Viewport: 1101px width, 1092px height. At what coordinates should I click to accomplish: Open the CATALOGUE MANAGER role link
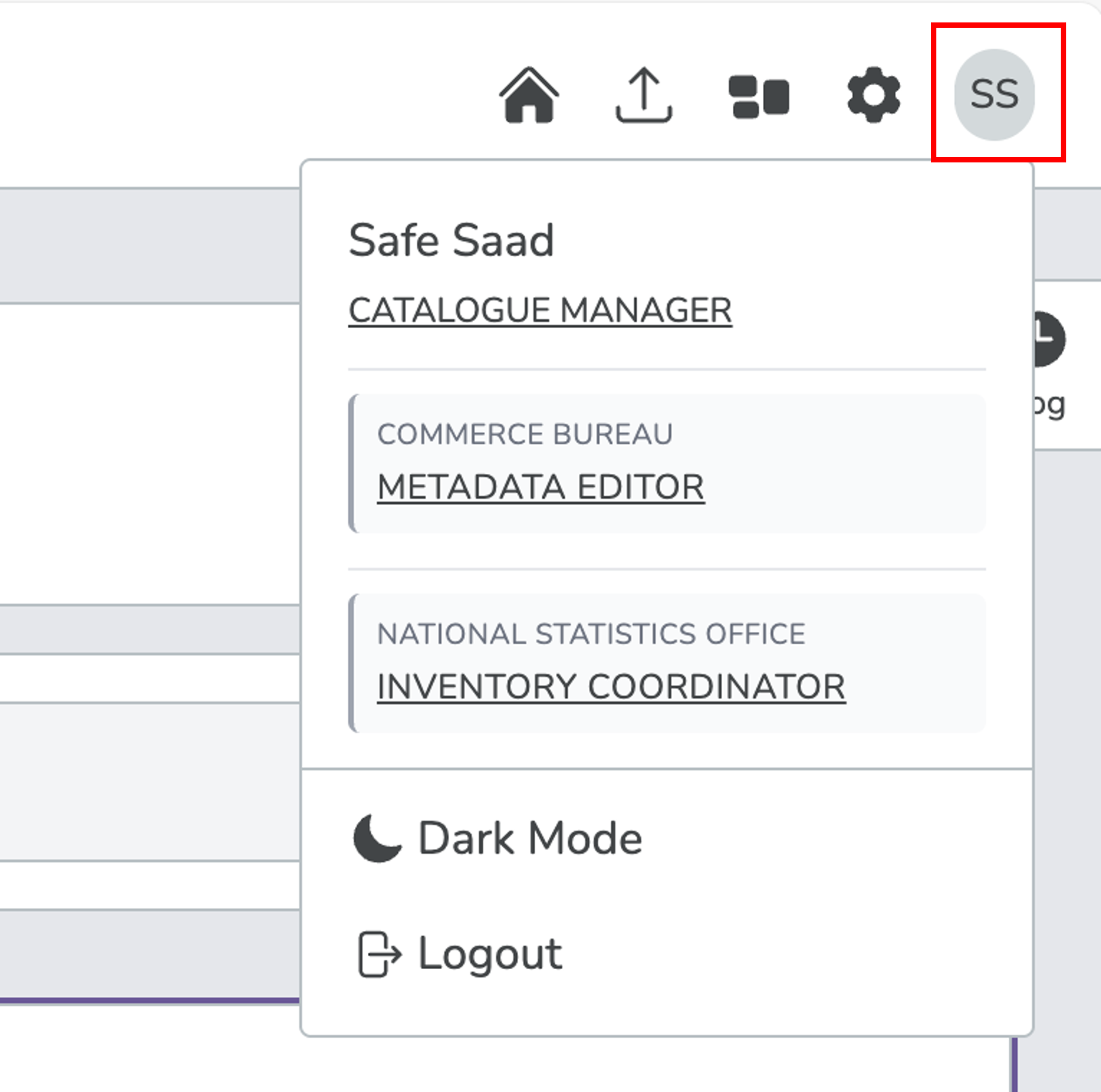coord(540,311)
